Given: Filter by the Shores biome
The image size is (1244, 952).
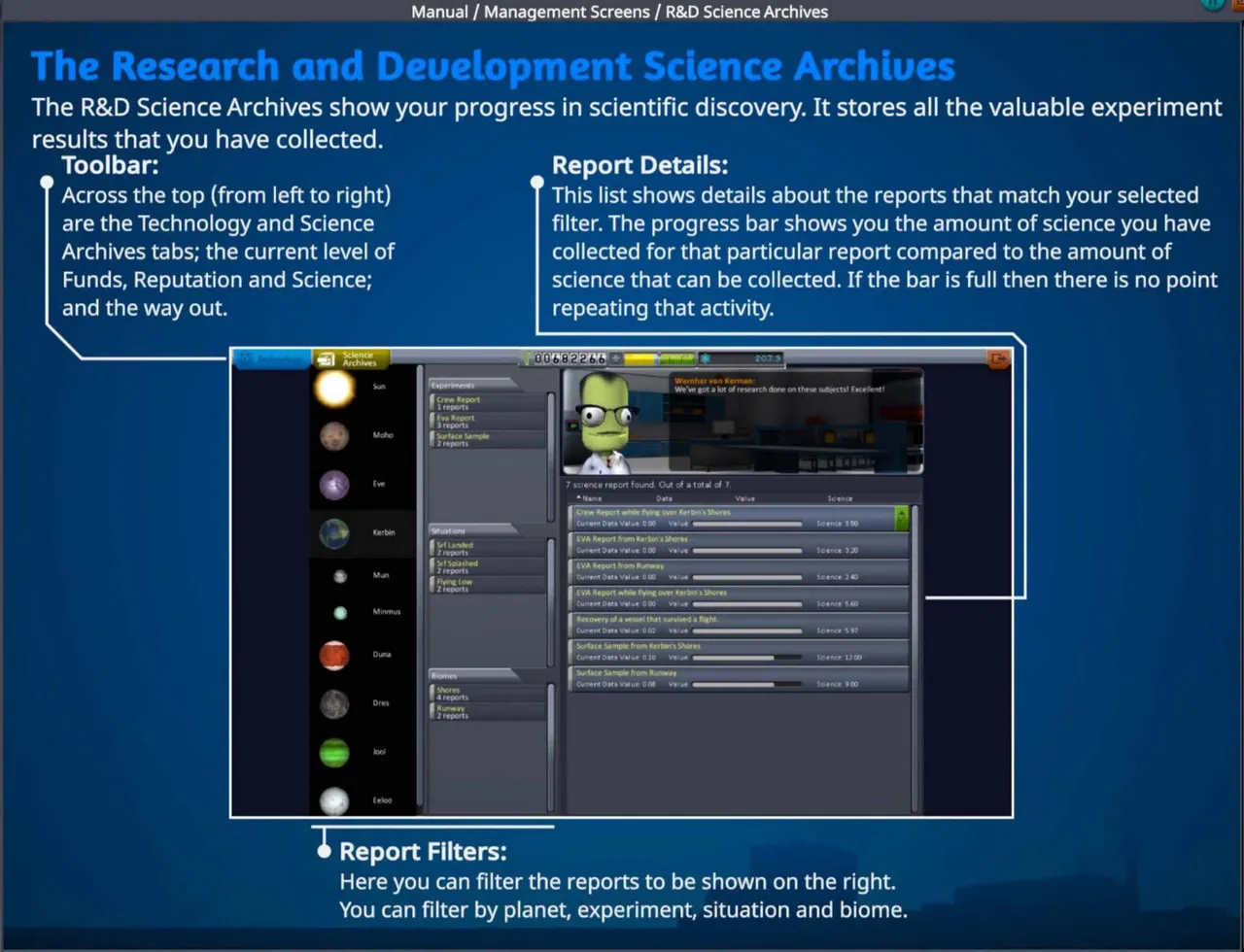Looking at the screenshot, I should pos(488,694).
